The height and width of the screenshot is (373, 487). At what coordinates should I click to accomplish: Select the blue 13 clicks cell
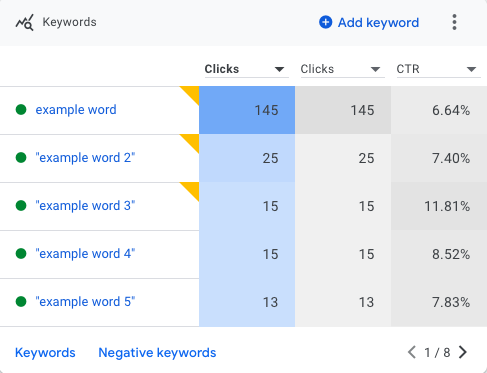click(247, 302)
